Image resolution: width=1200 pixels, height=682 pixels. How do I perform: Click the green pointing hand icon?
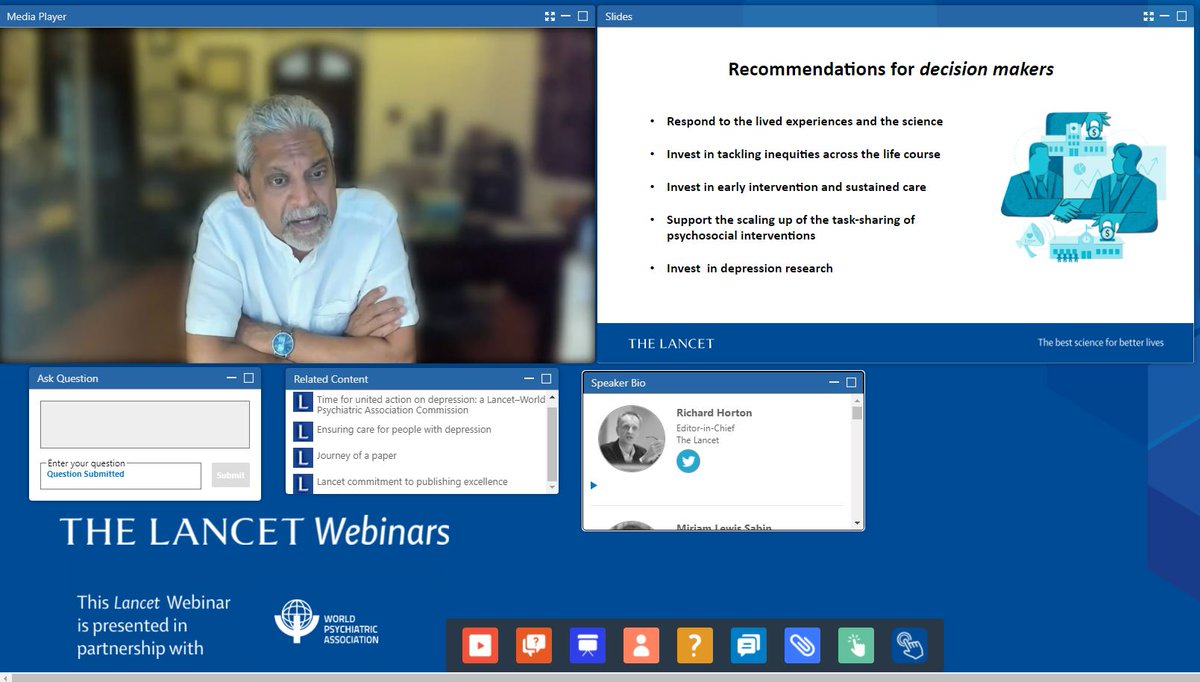click(x=855, y=645)
